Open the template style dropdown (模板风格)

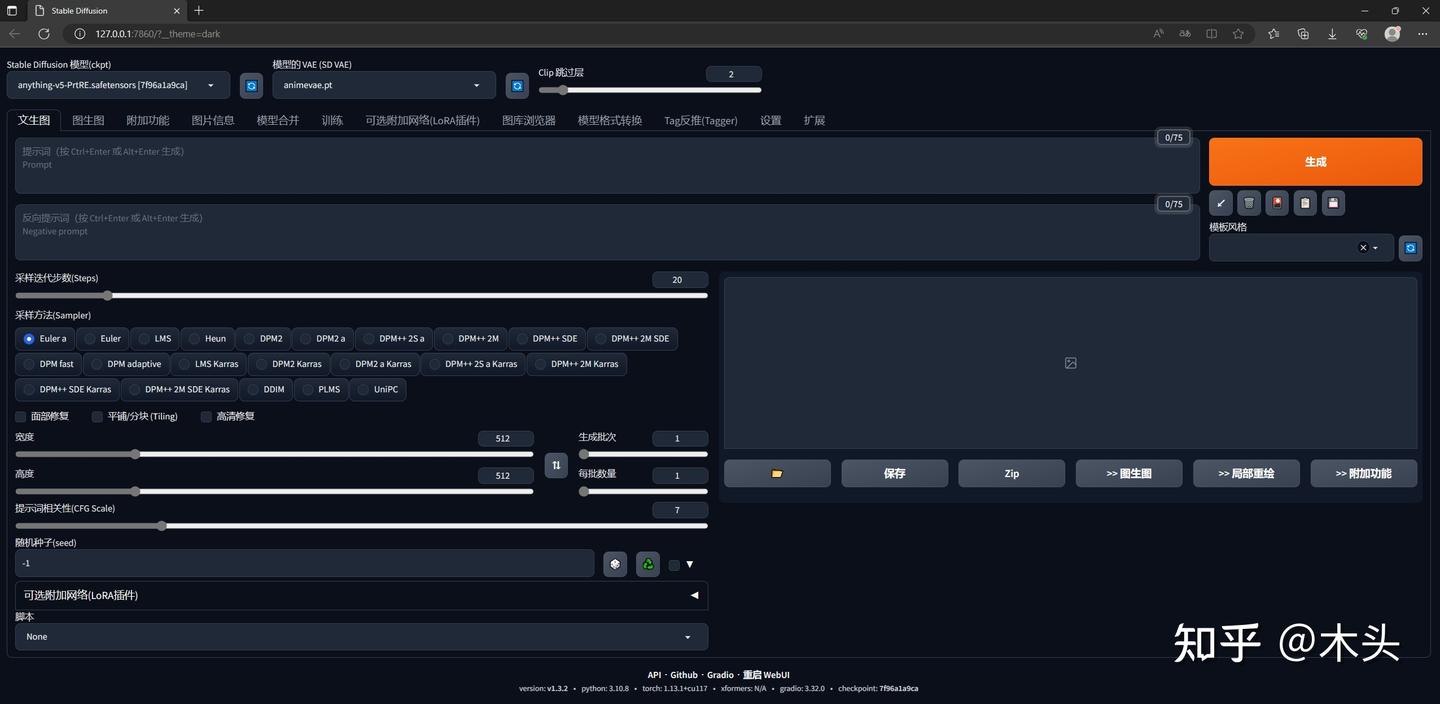tap(1301, 248)
